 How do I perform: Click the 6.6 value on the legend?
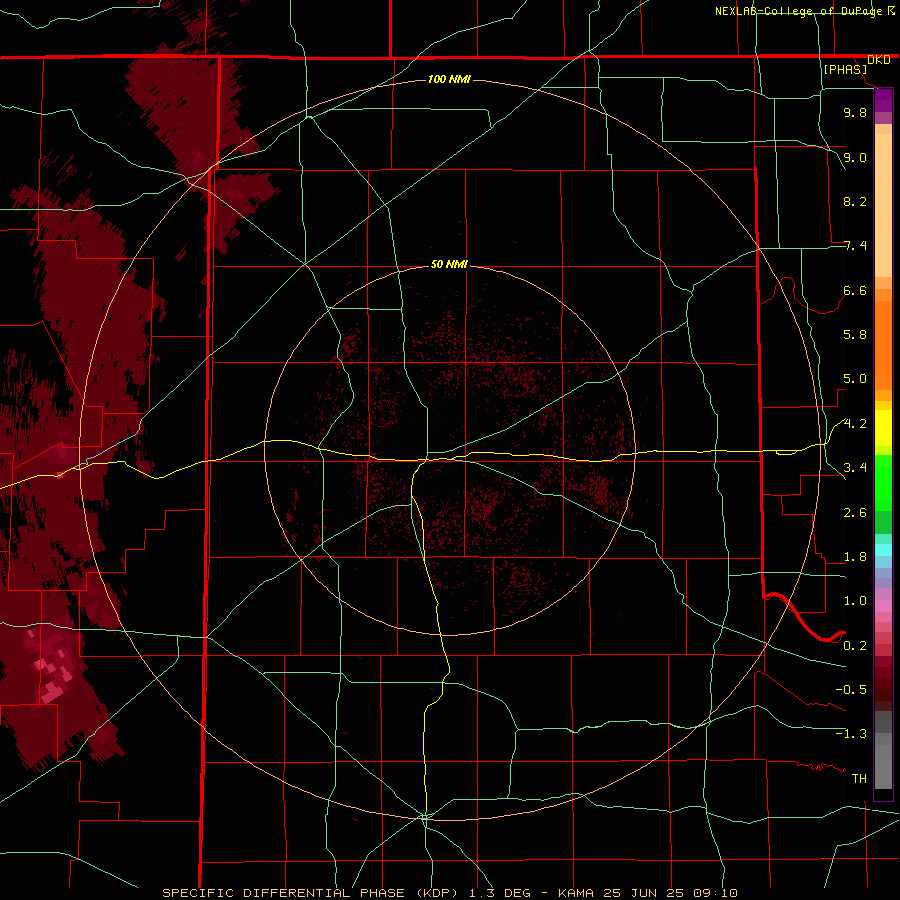(855, 290)
